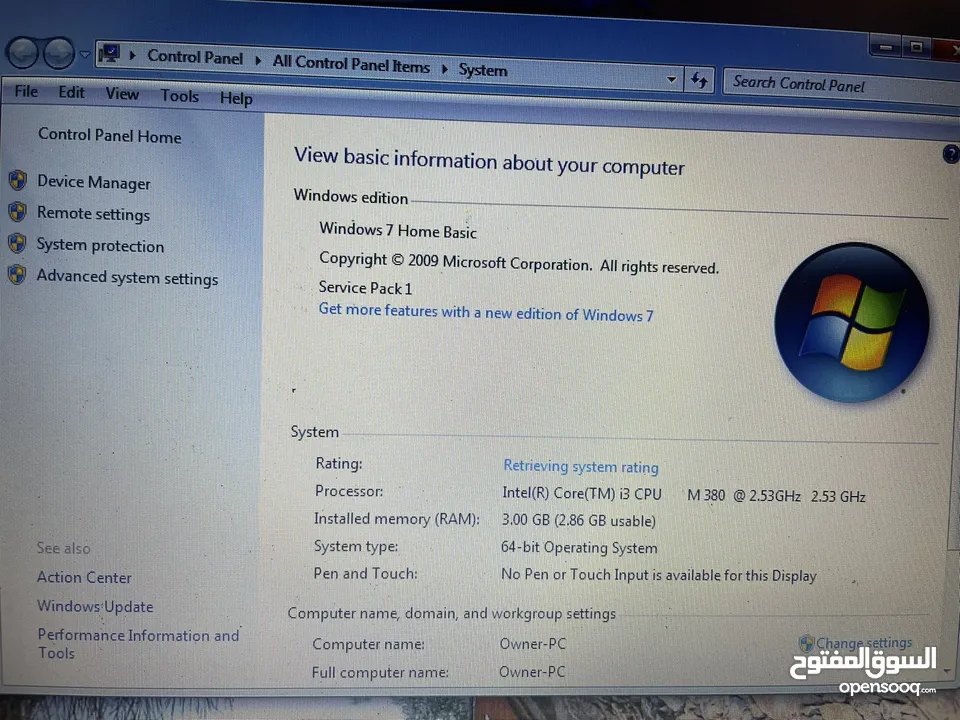Viewport: 960px width, 720px height.
Task: Click the 64-bit Operating System value
Action: pyautogui.click(x=579, y=547)
